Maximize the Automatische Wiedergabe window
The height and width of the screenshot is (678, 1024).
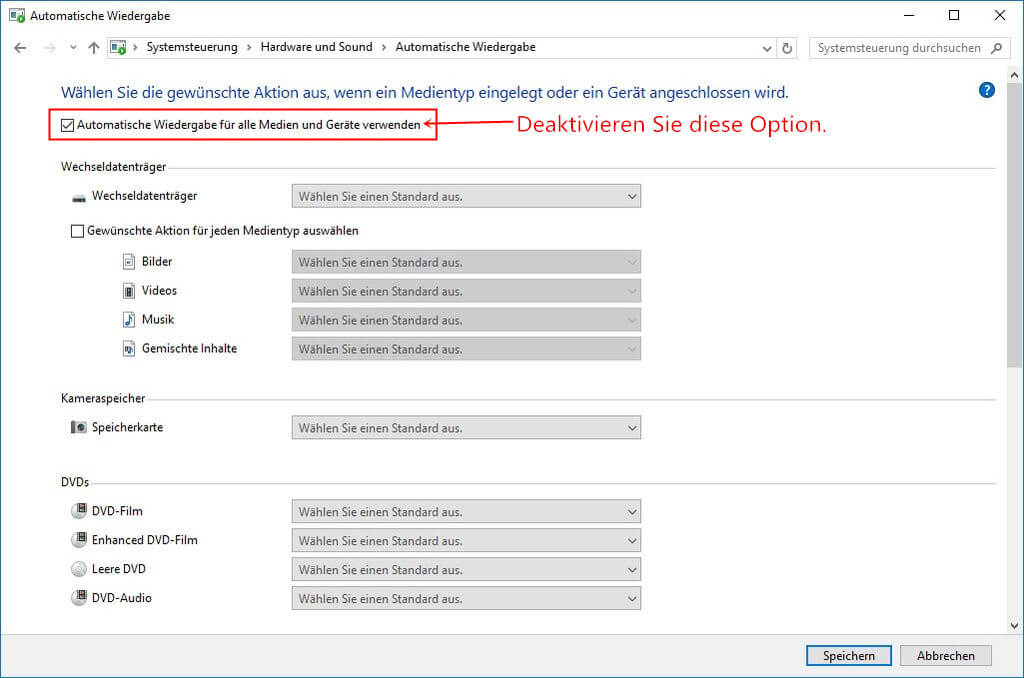[954, 15]
